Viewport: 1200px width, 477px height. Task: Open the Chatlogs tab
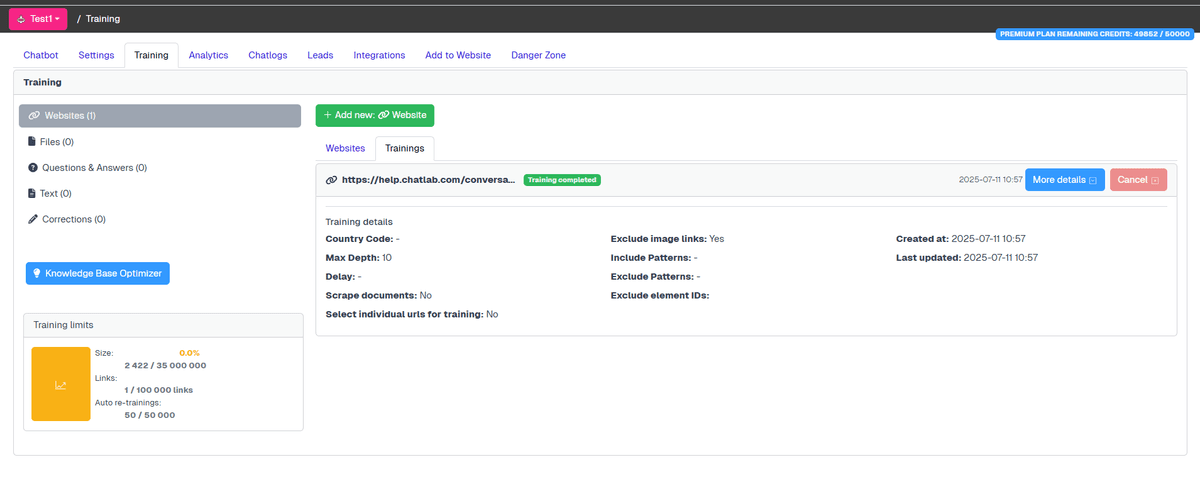point(267,56)
